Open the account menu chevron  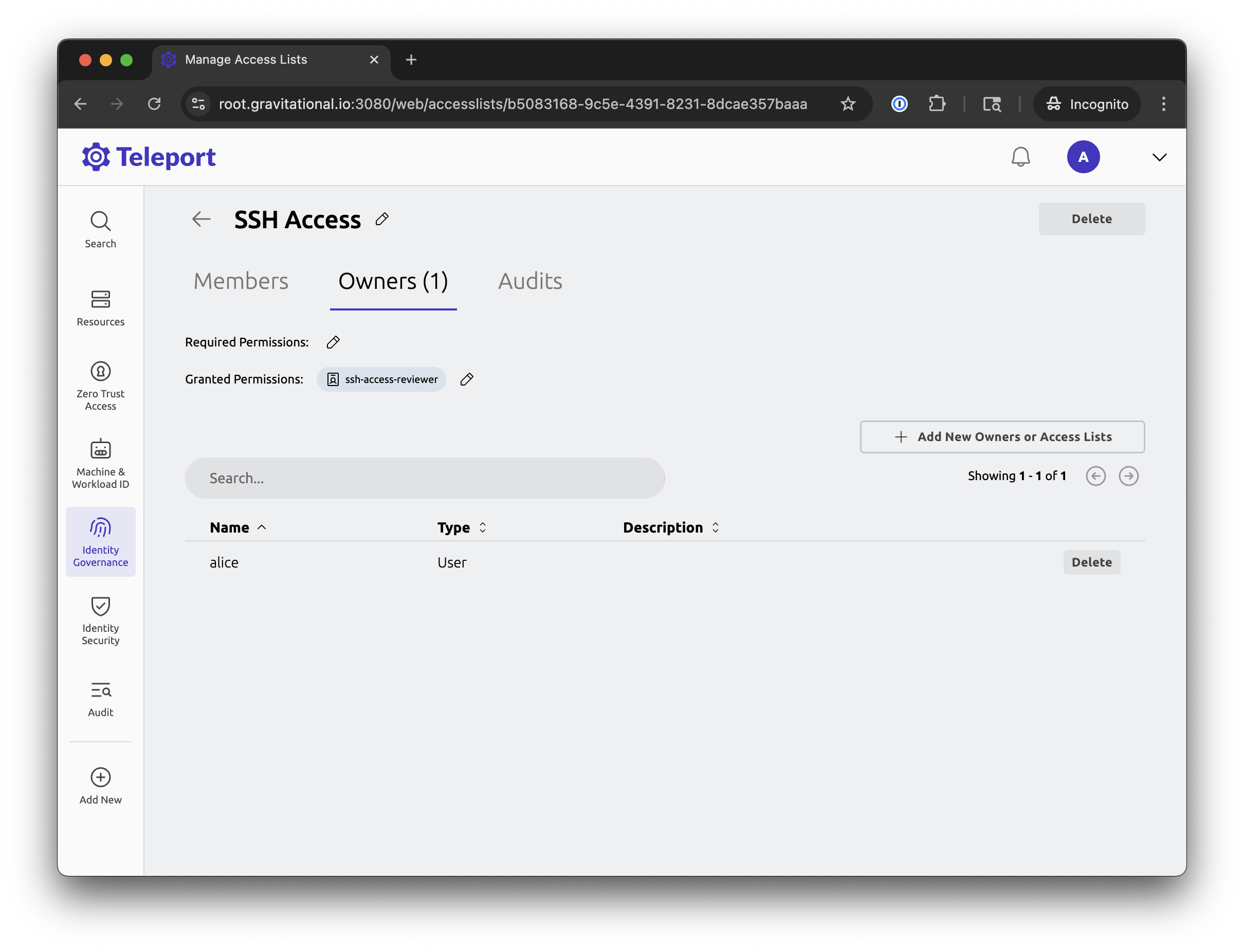tap(1159, 157)
